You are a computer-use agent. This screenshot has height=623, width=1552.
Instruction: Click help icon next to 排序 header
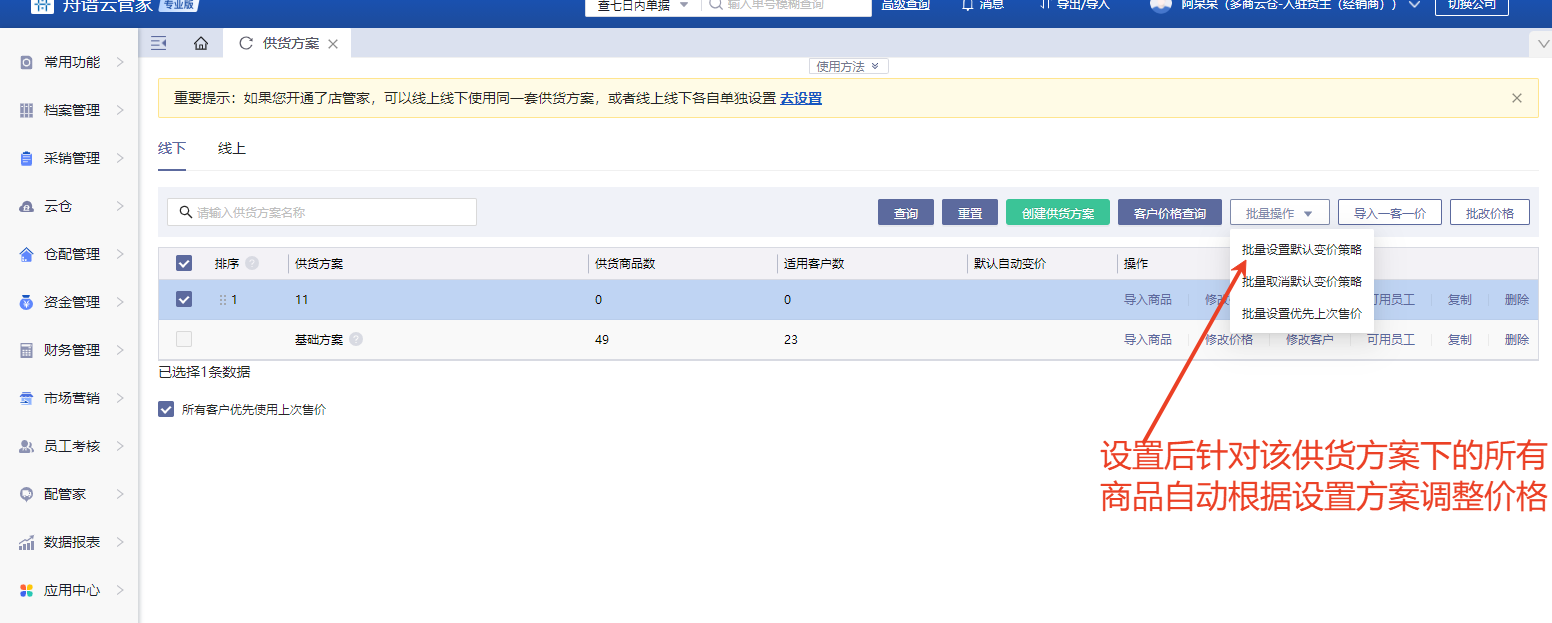(x=252, y=263)
